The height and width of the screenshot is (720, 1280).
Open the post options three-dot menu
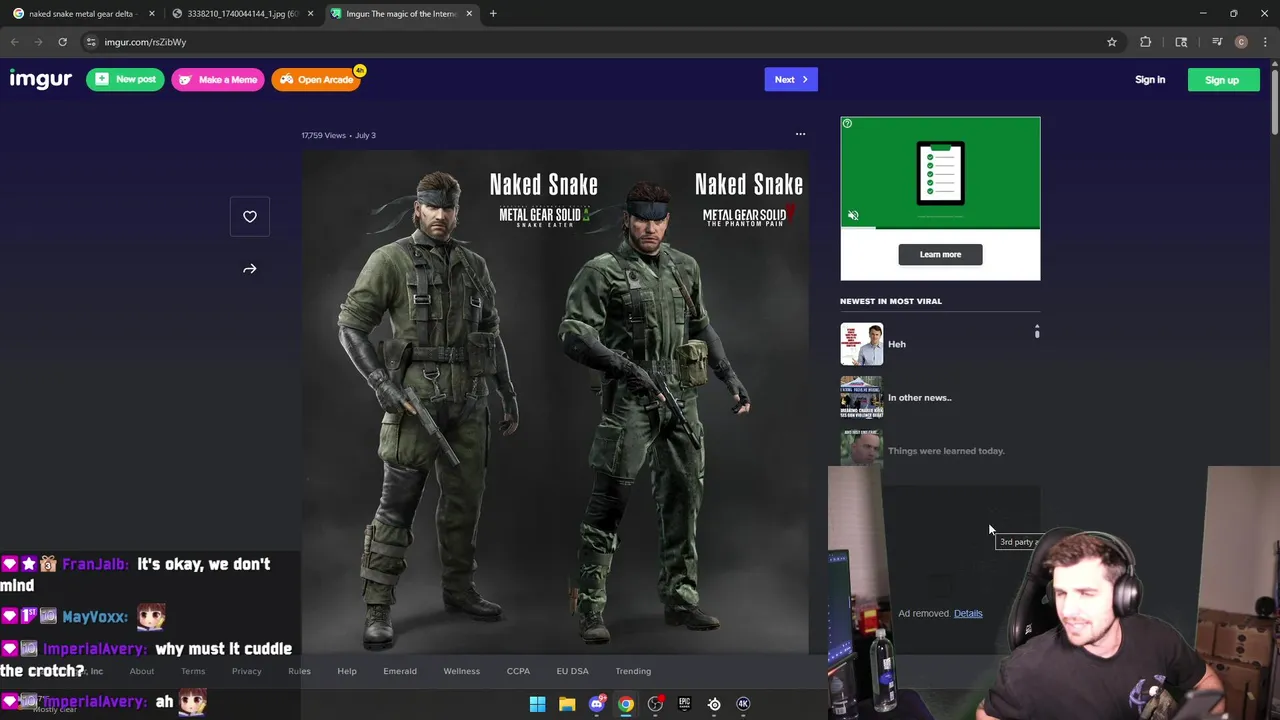click(x=800, y=134)
